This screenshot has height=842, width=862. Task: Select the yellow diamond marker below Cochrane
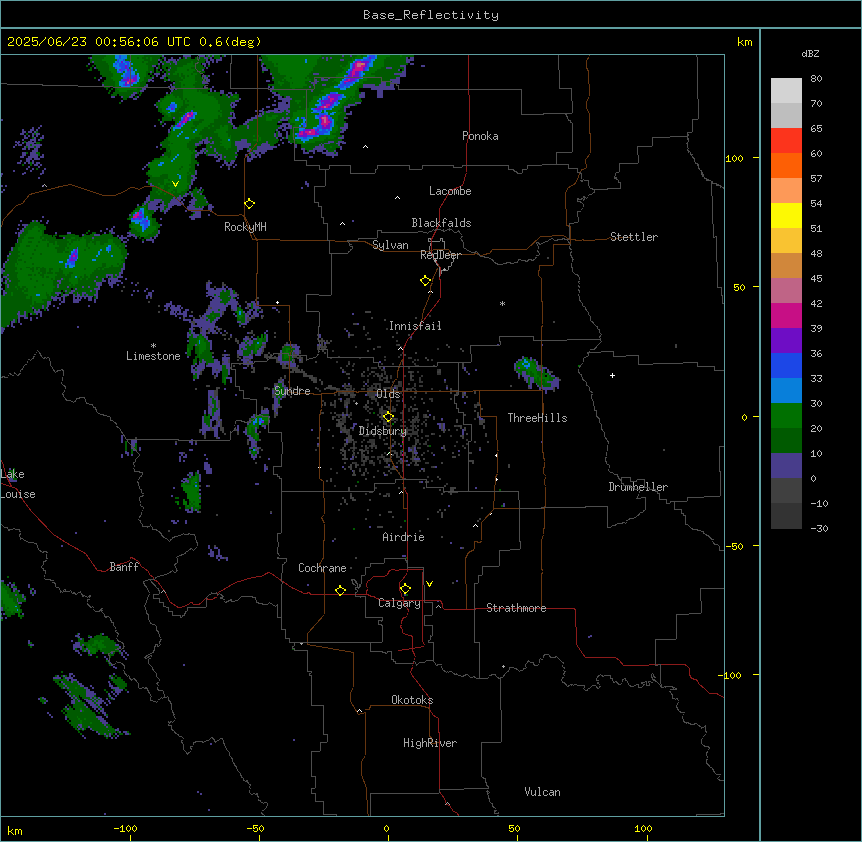(x=340, y=590)
